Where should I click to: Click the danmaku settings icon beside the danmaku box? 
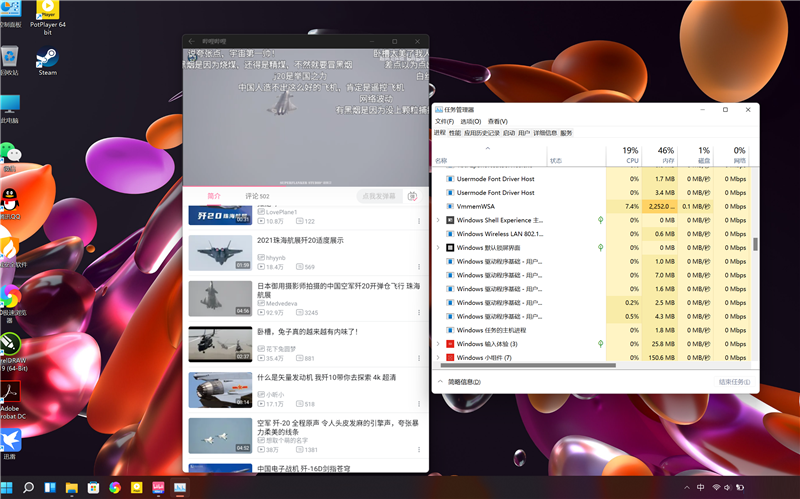(x=412, y=197)
